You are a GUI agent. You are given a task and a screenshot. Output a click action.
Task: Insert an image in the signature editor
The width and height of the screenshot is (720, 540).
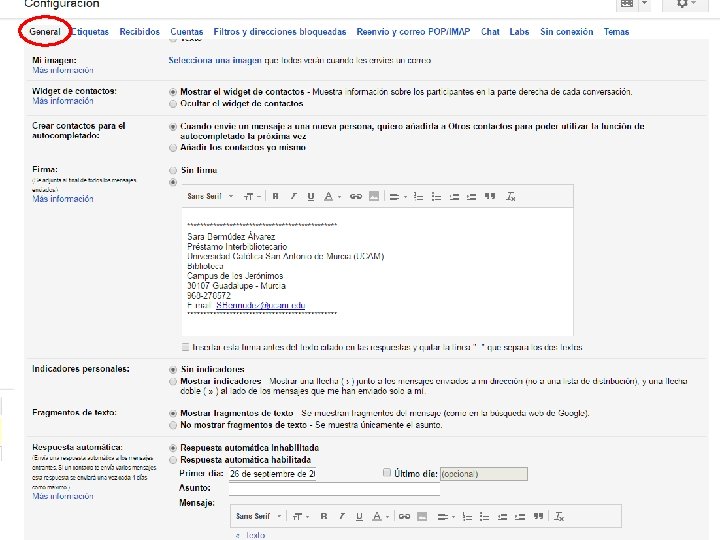374,197
